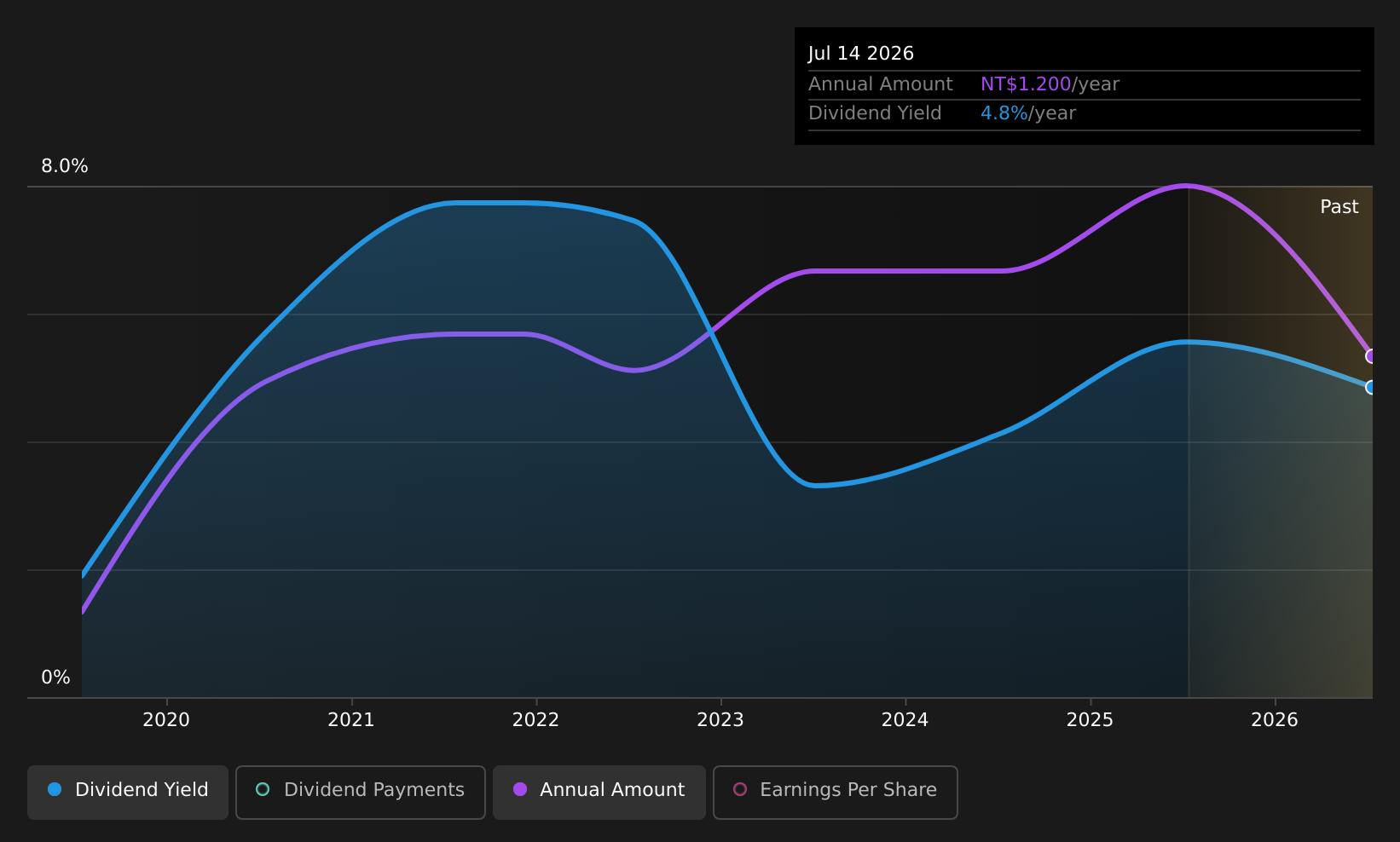Image resolution: width=1400 pixels, height=842 pixels.
Task: Click the 'Annual Amount' tooltip row label
Action: click(x=880, y=84)
